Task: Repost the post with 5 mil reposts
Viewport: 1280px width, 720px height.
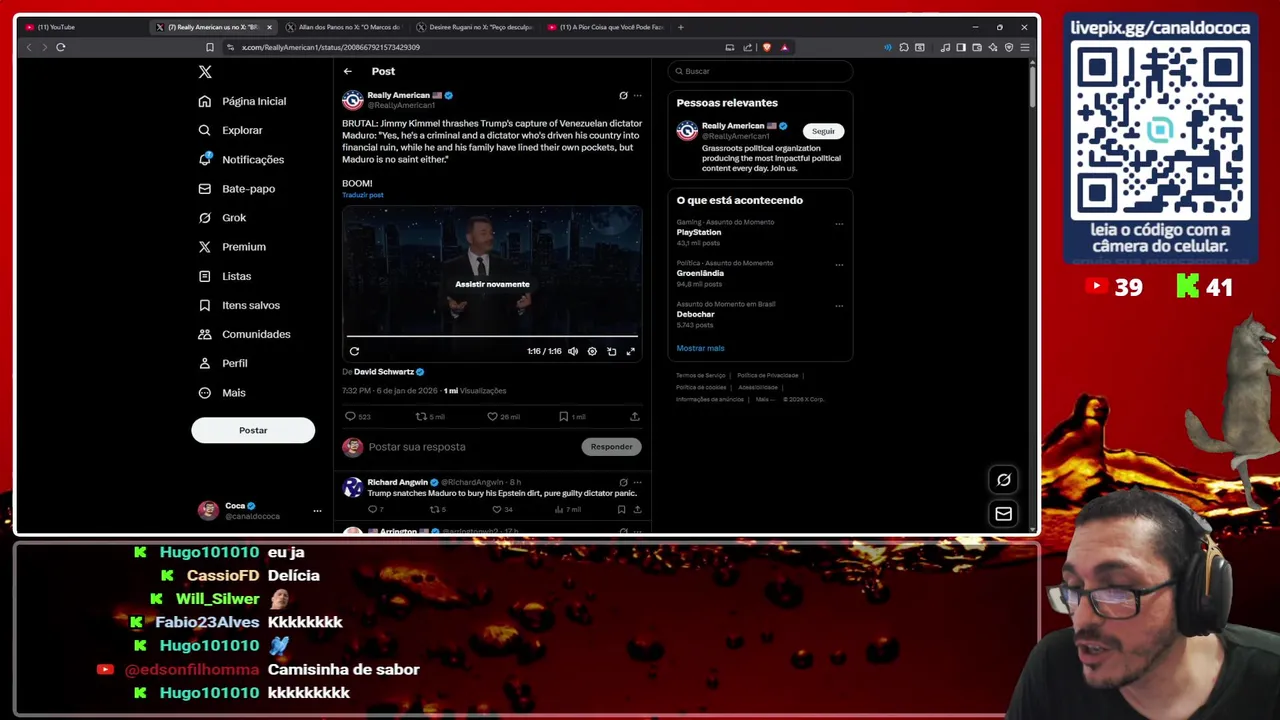Action: 430,416
